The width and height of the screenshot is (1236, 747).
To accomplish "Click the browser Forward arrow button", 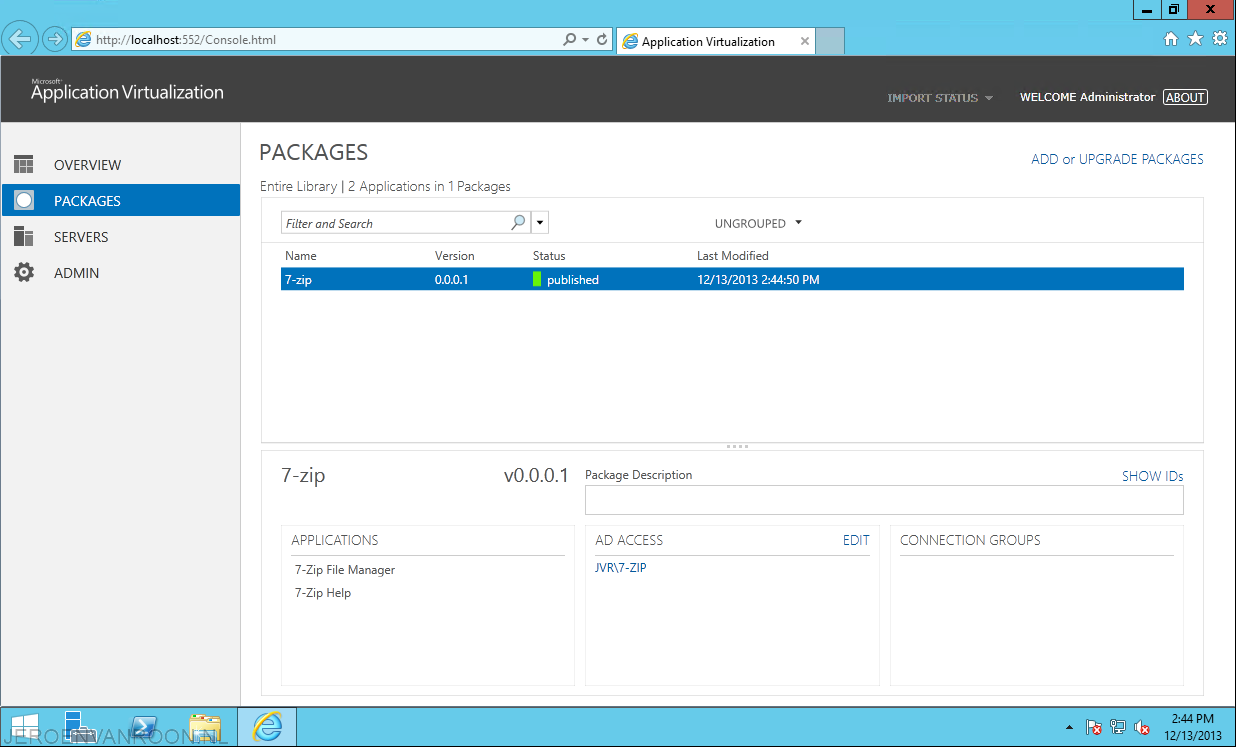I will (x=55, y=40).
